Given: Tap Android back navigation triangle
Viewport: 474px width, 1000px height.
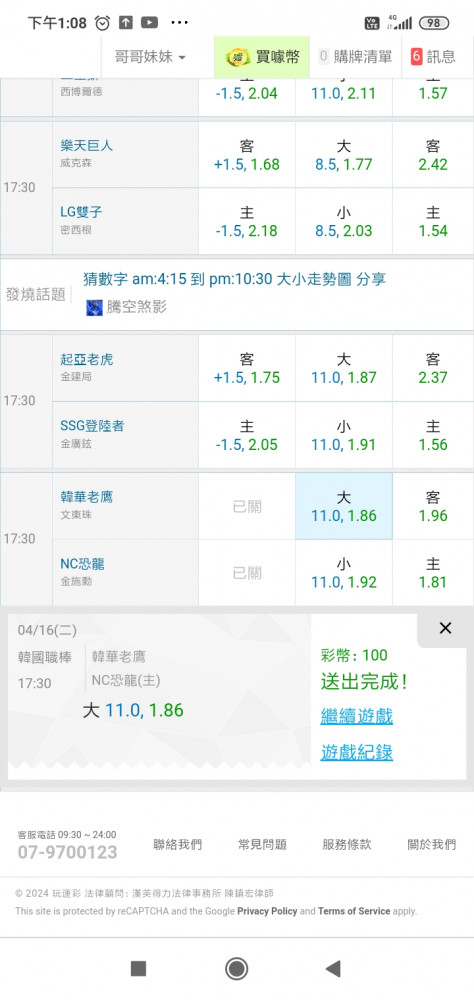Looking at the screenshot, I should point(333,969).
